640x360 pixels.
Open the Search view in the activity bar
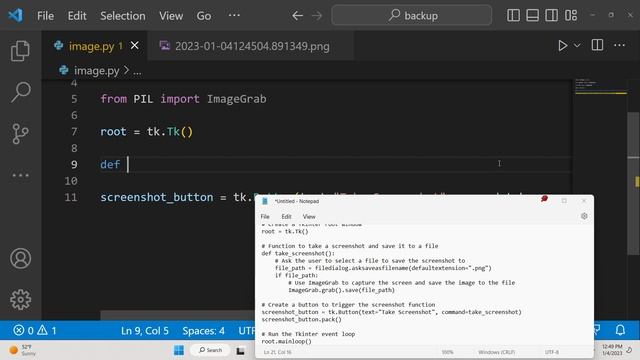pyautogui.click(x=20, y=92)
